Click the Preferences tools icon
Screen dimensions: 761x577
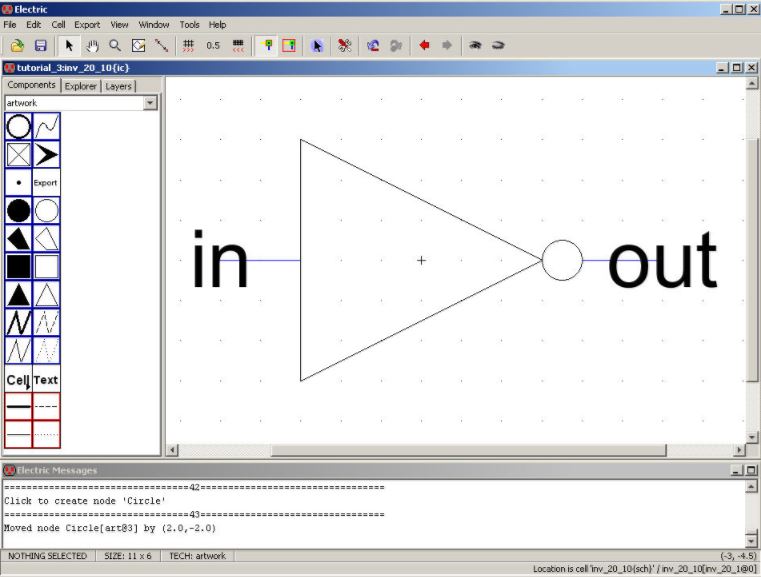[344, 45]
